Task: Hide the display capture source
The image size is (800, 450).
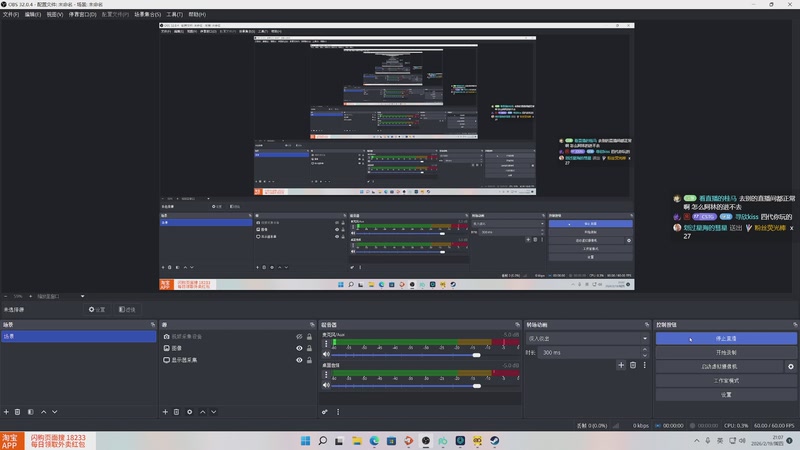Action: (299, 360)
